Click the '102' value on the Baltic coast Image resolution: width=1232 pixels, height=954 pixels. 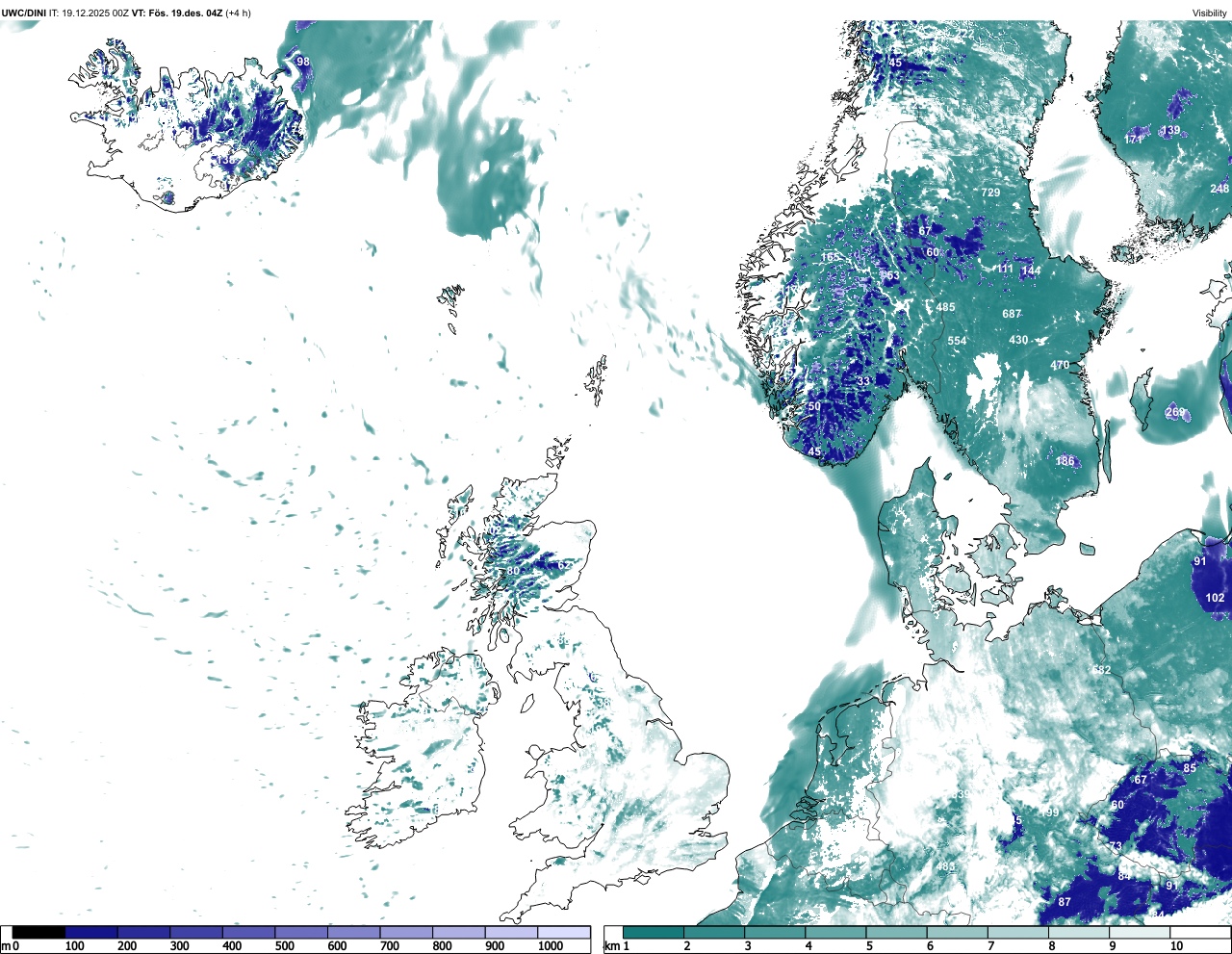[1216, 598]
